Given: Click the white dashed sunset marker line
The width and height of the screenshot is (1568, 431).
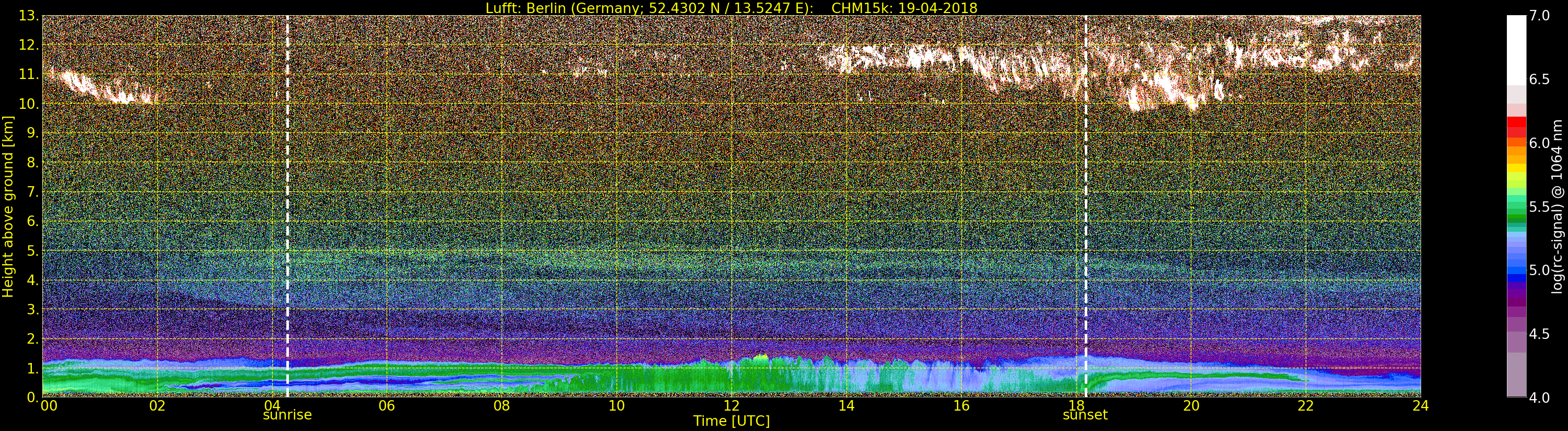Looking at the screenshot, I should [x=1085, y=206].
